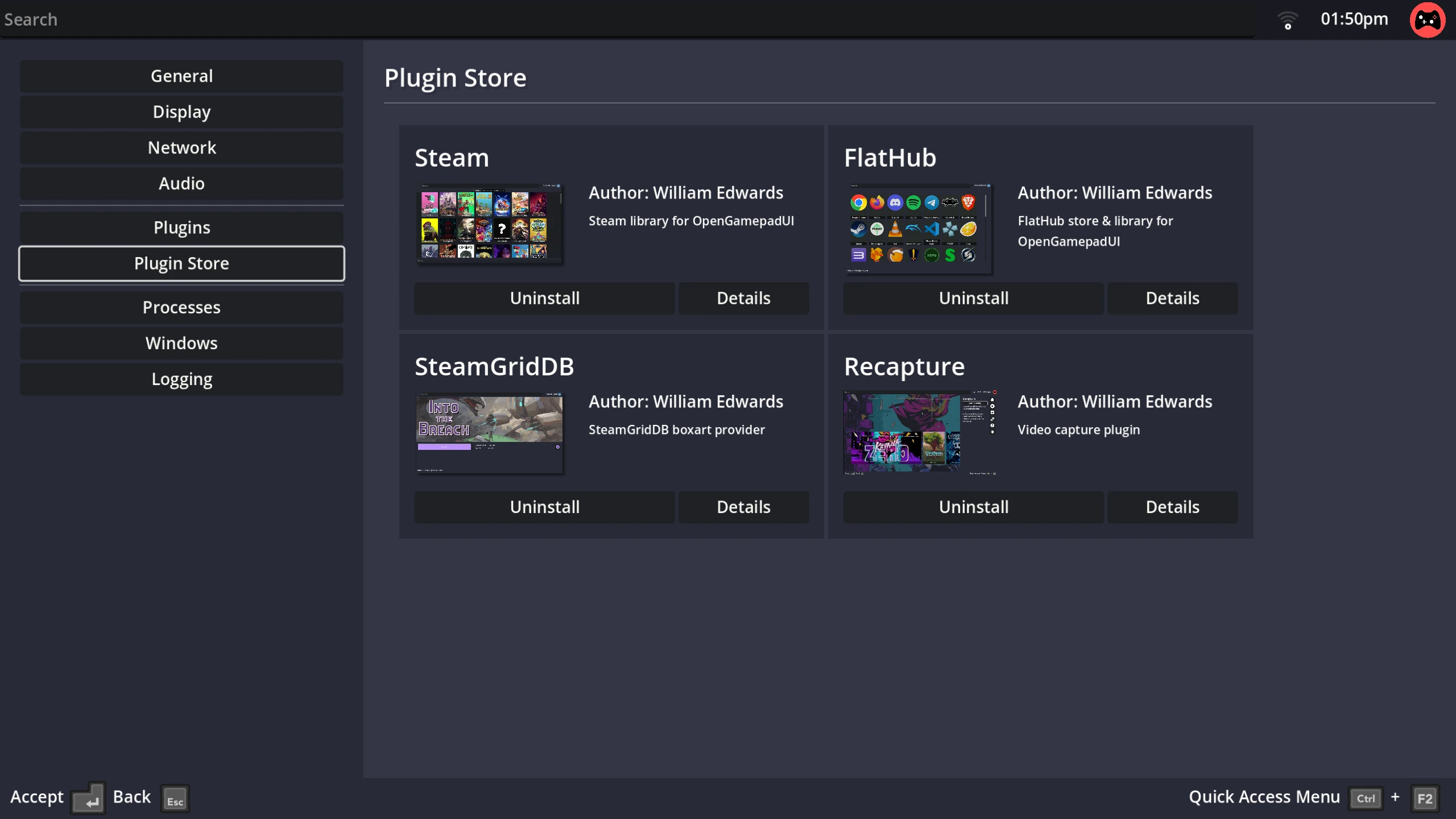Click 'Video capture plugin' description

(1078, 430)
